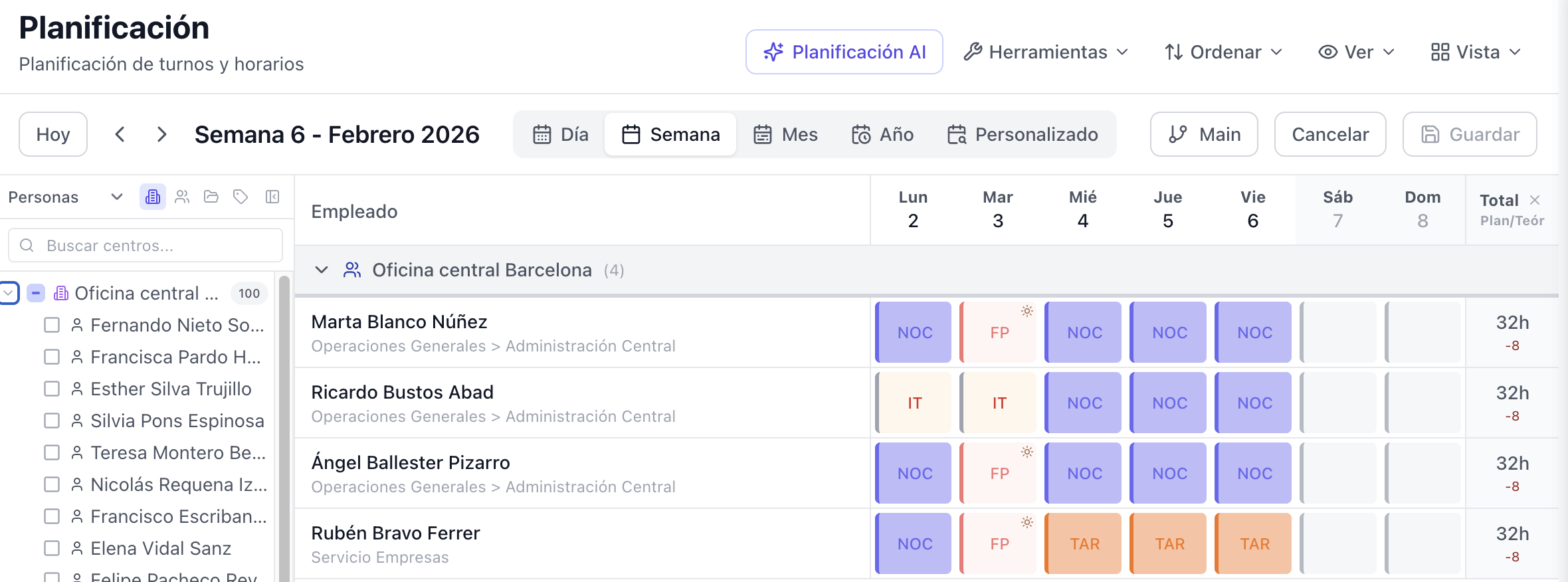
Task: Click the people icon next to Personas
Action: click(182, 197)
